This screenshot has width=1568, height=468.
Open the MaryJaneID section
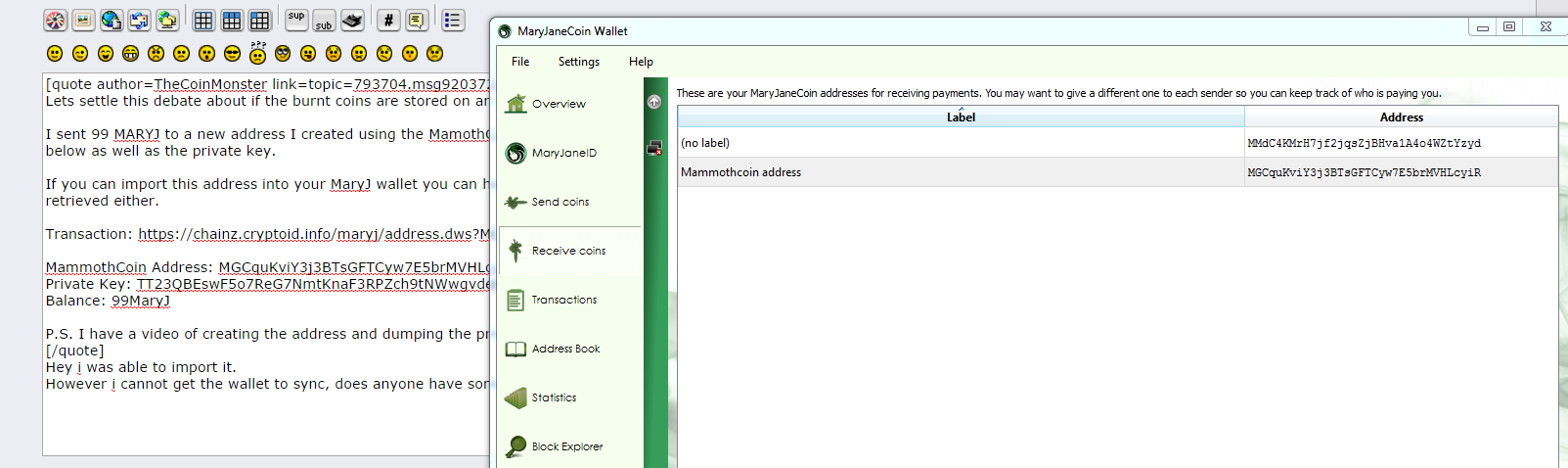[x=571, y=153]
